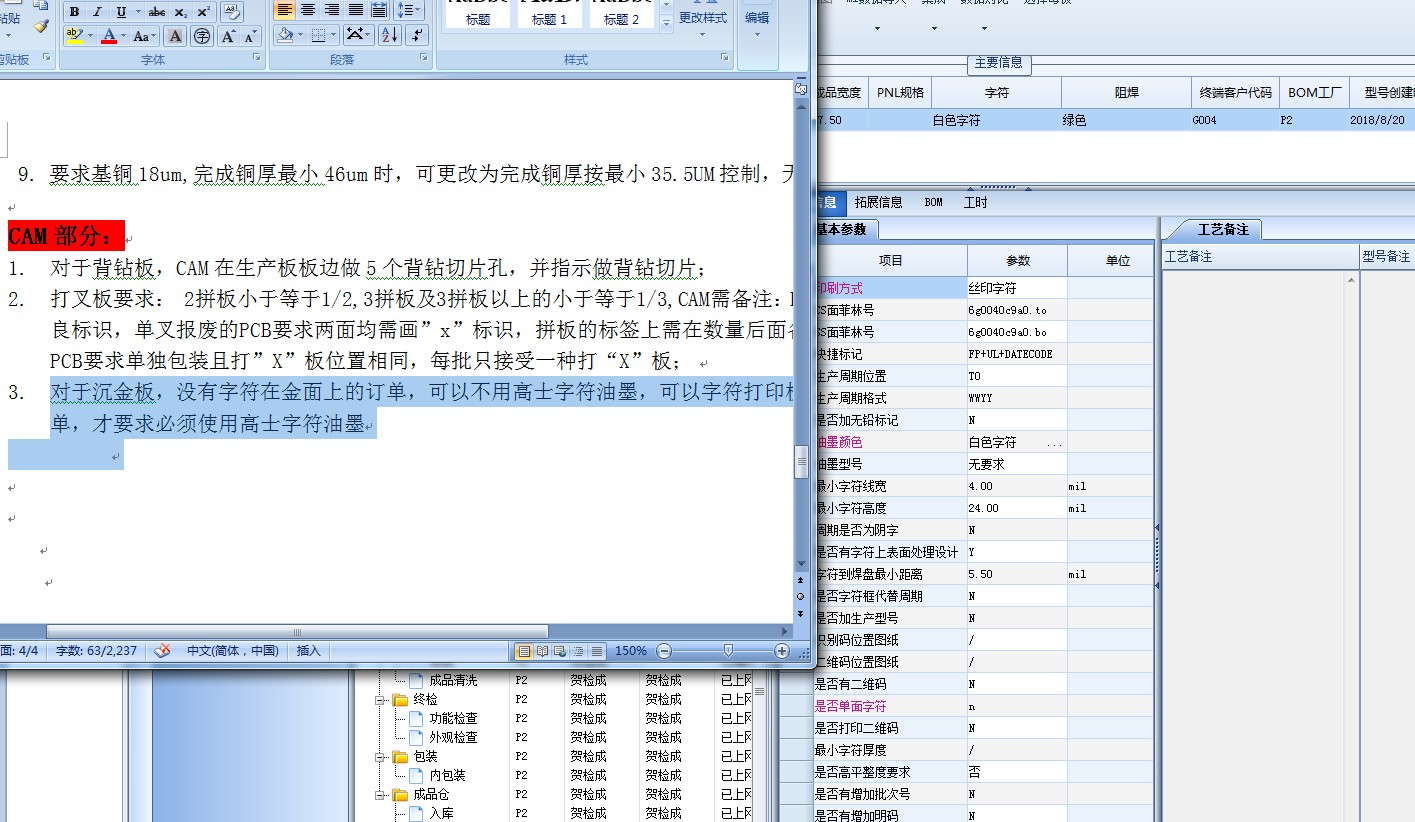The height and width of the screenshot is (822, 1415).
Task: Switch to Full Screen Reading view
Action: [x=543, y=651]
